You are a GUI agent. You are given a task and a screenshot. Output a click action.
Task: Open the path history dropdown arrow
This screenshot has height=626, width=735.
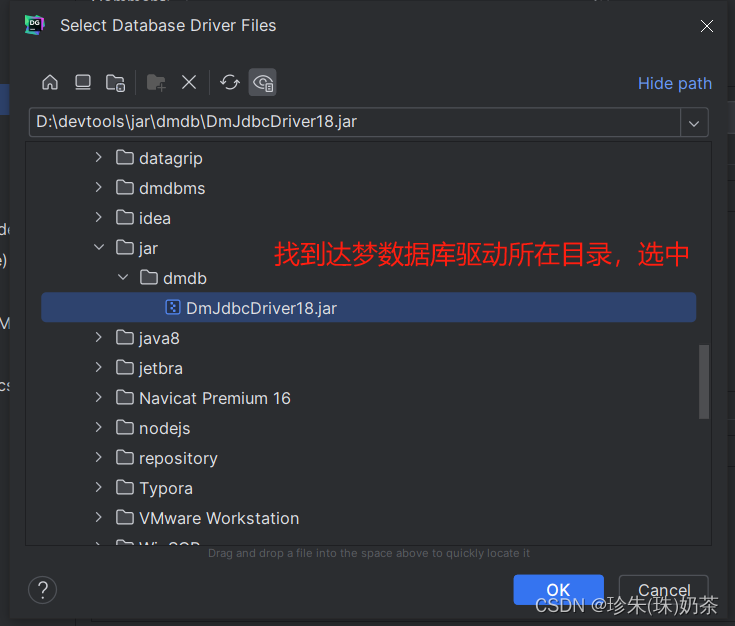pos(694,123)
